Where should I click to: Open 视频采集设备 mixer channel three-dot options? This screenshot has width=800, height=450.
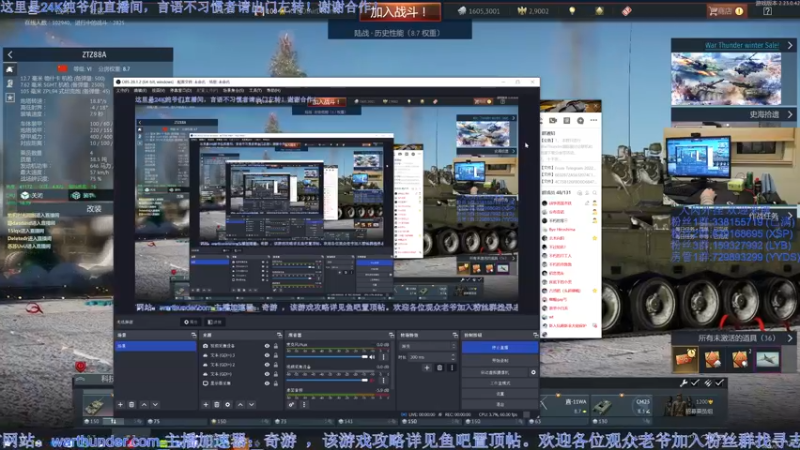pyautogui.click(x=384, y=380)
